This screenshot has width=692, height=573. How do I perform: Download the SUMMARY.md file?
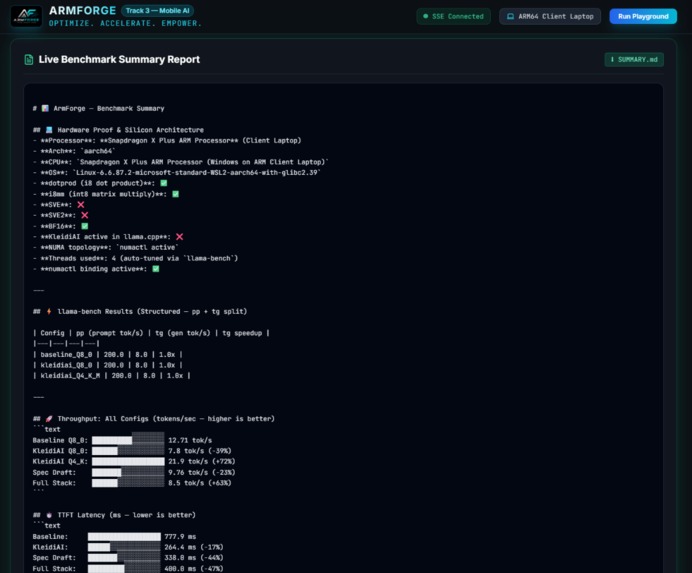point(634,60)
